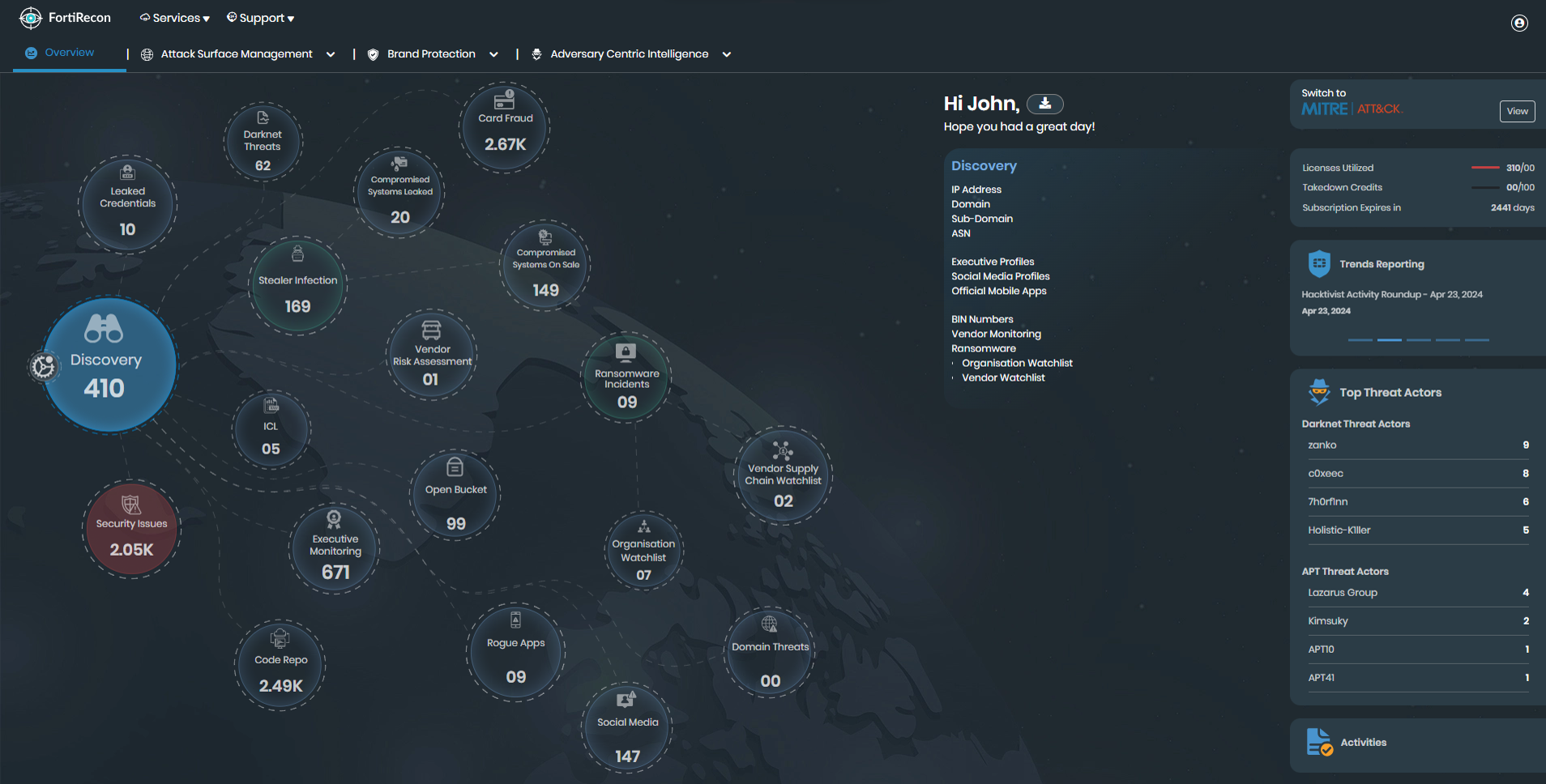Click the download icon beside Hi John
The height and width of the screenshot is (784, 1546).
[x=1045, y=104]
